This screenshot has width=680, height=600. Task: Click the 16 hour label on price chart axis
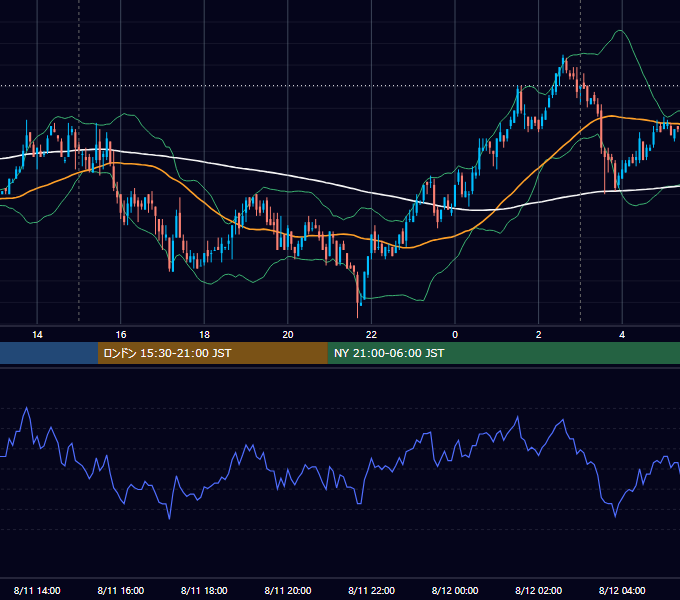click(x=121, y=335)
